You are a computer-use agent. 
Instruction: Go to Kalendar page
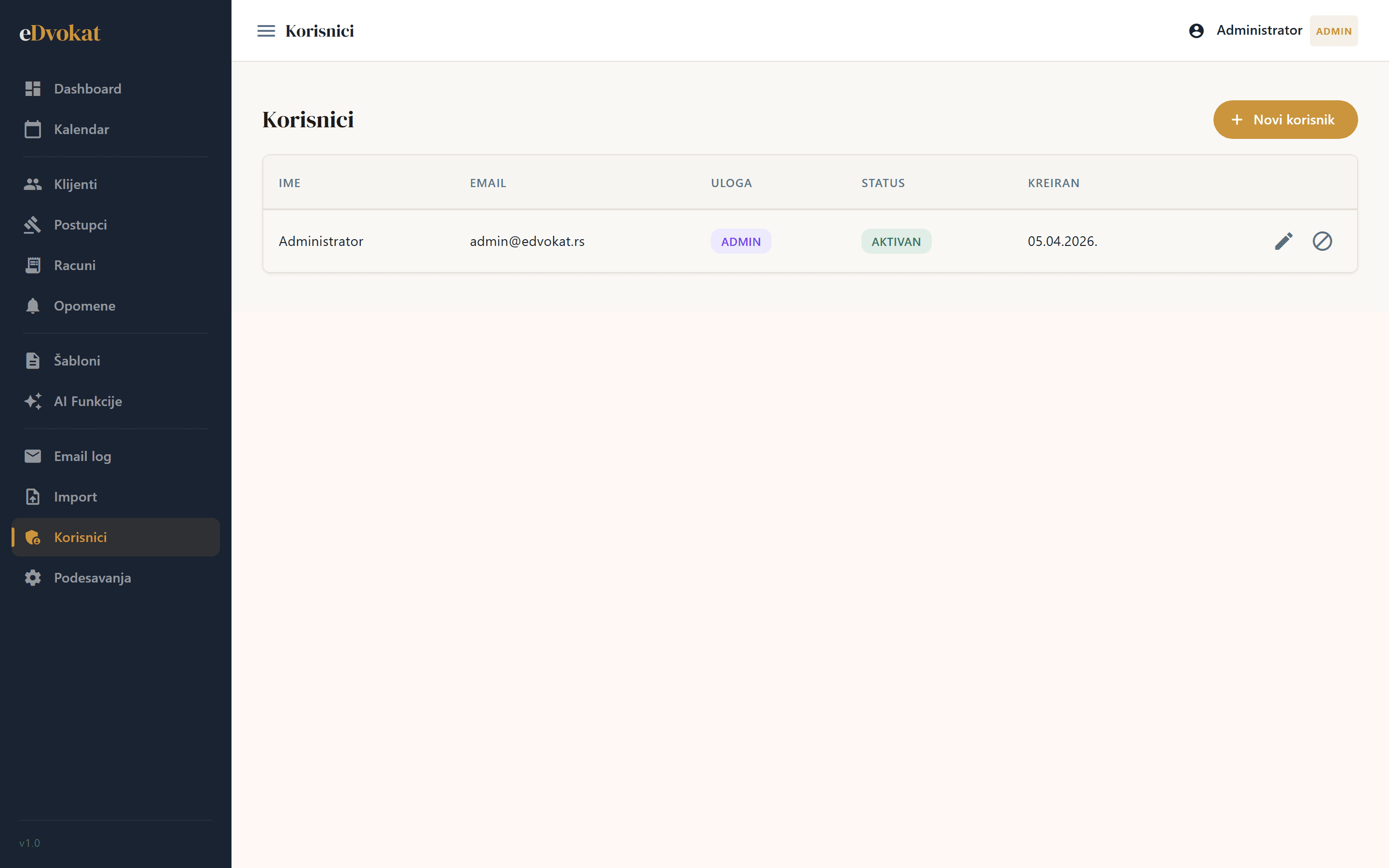click(x=115, y=129)
